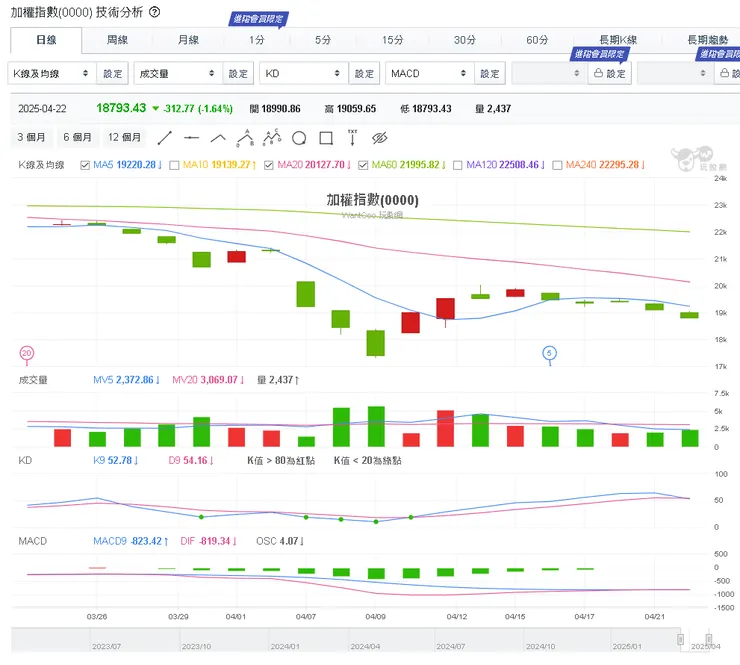Click the large green volume bar at 04/09
740x665 pixels.
pyautogui.click(x=376, y=427)
